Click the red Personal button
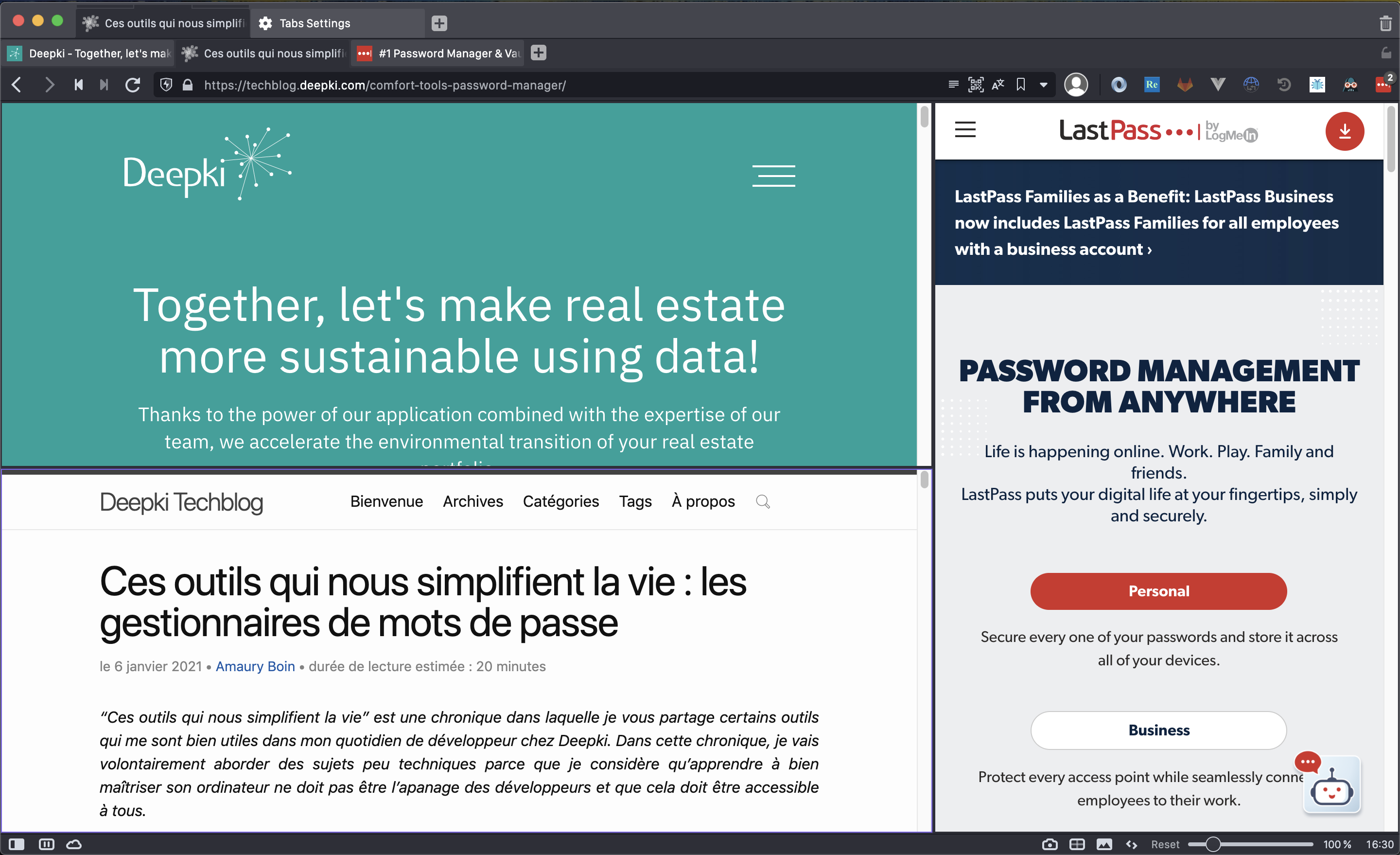This screenshot has width=1400, height=855. click(1158, 591)
